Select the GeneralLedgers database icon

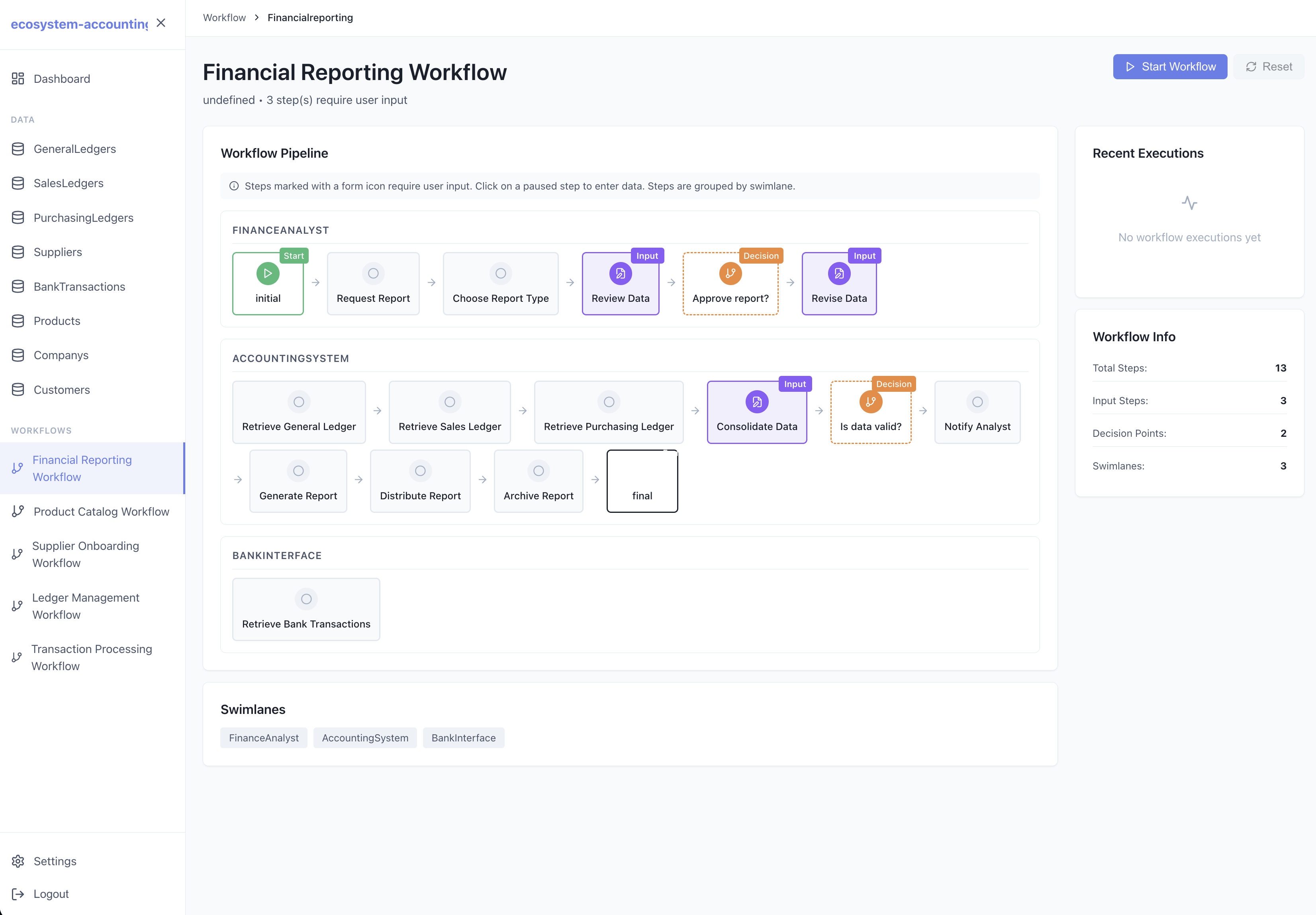(x=18, y=149)
